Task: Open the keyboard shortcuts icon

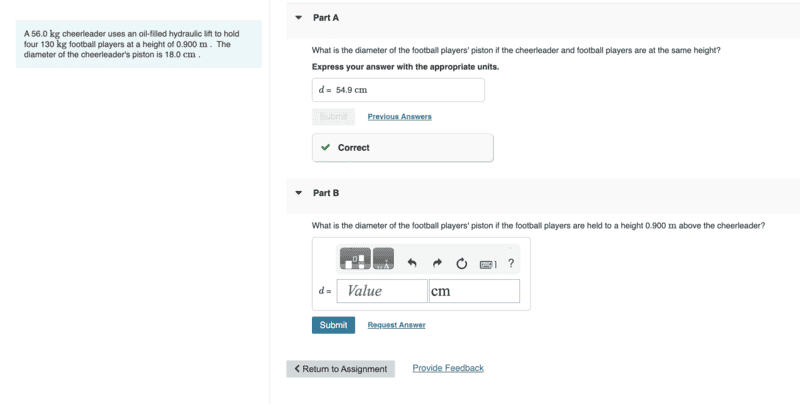Action: [x=488, y=264]
